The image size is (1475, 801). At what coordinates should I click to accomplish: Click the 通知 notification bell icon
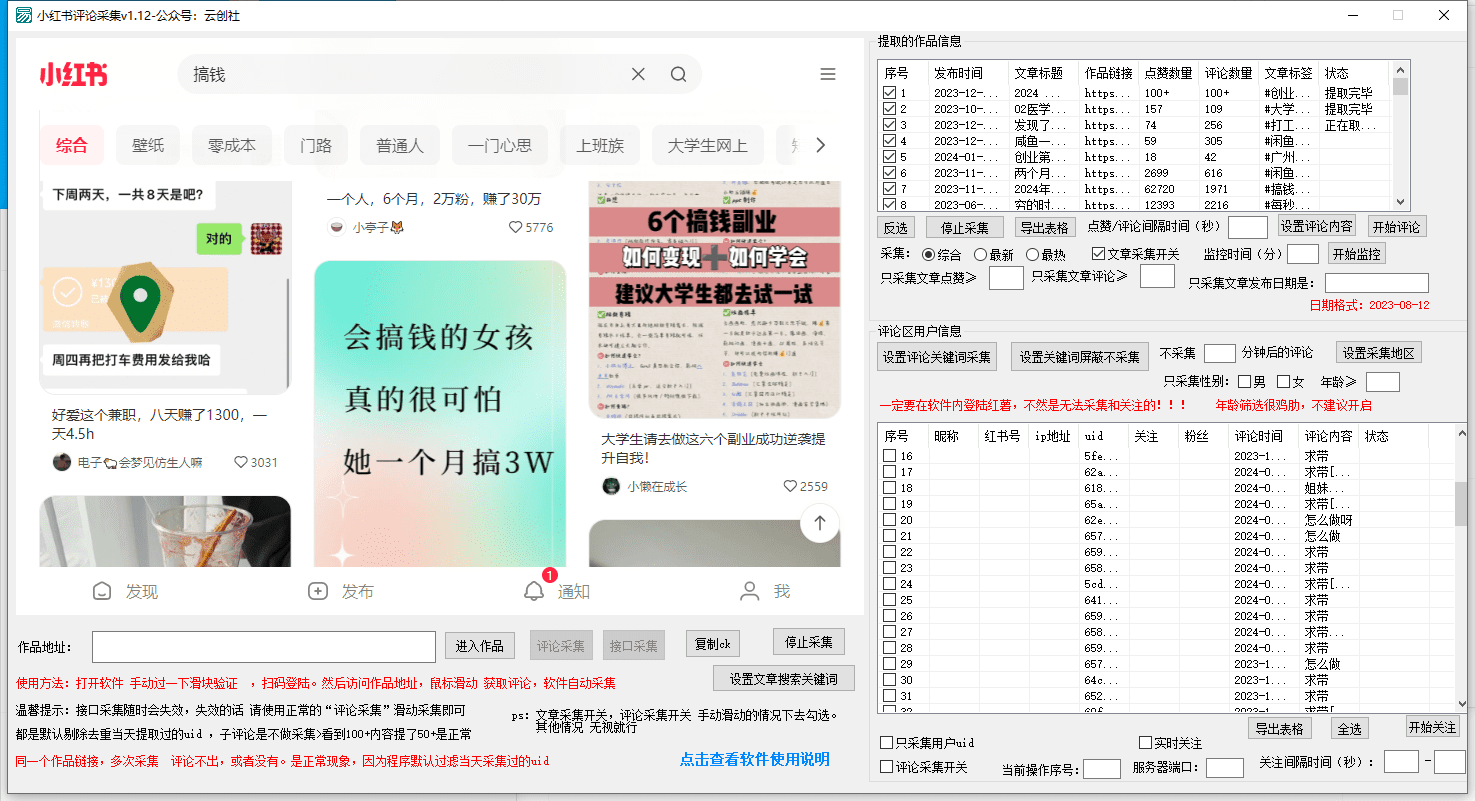point(535,590)
